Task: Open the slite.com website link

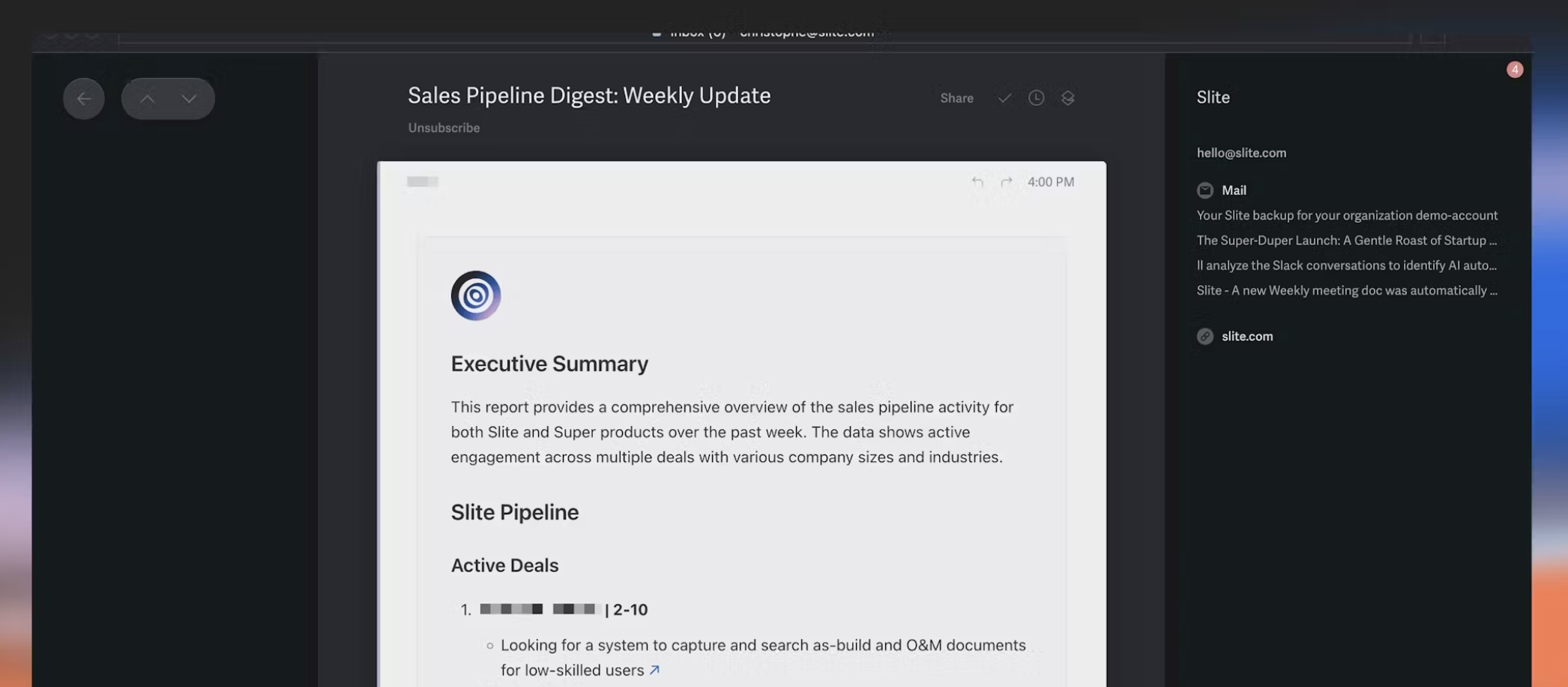Action: 1247,337
